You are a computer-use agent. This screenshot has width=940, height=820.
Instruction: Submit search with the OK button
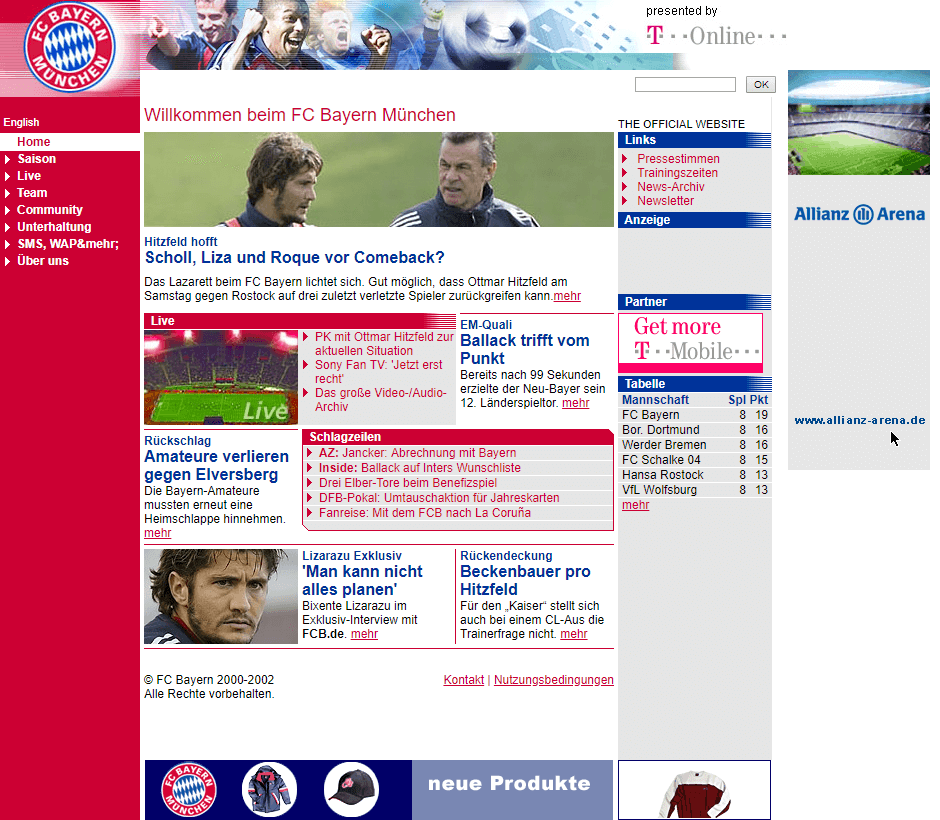point(761,85)
